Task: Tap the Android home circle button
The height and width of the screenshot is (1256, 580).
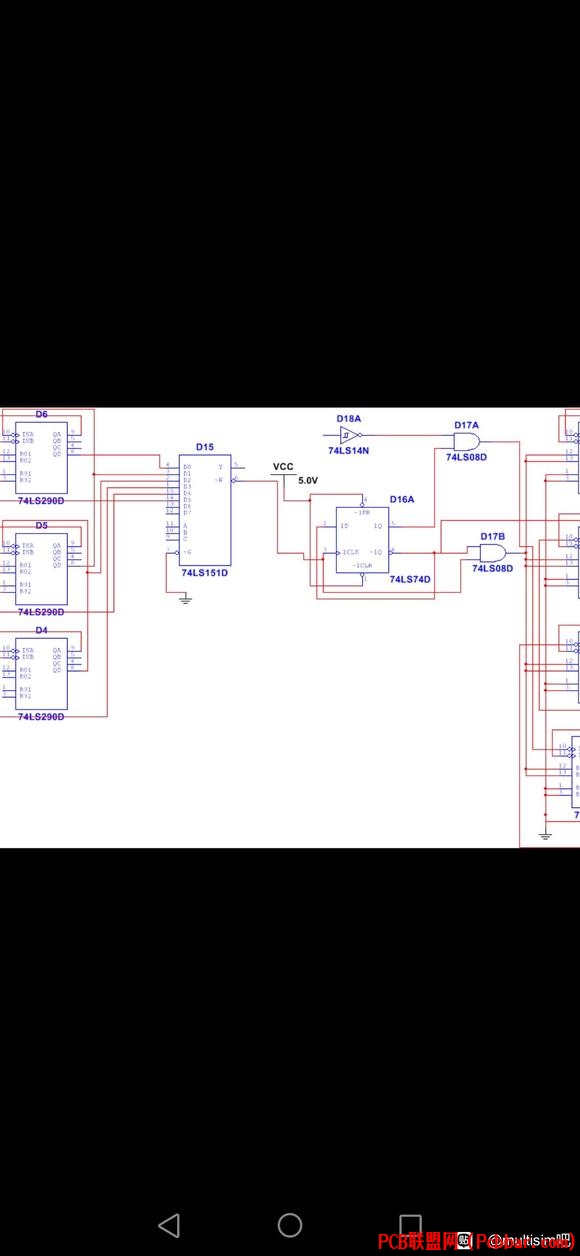Action: [290, 1224]
